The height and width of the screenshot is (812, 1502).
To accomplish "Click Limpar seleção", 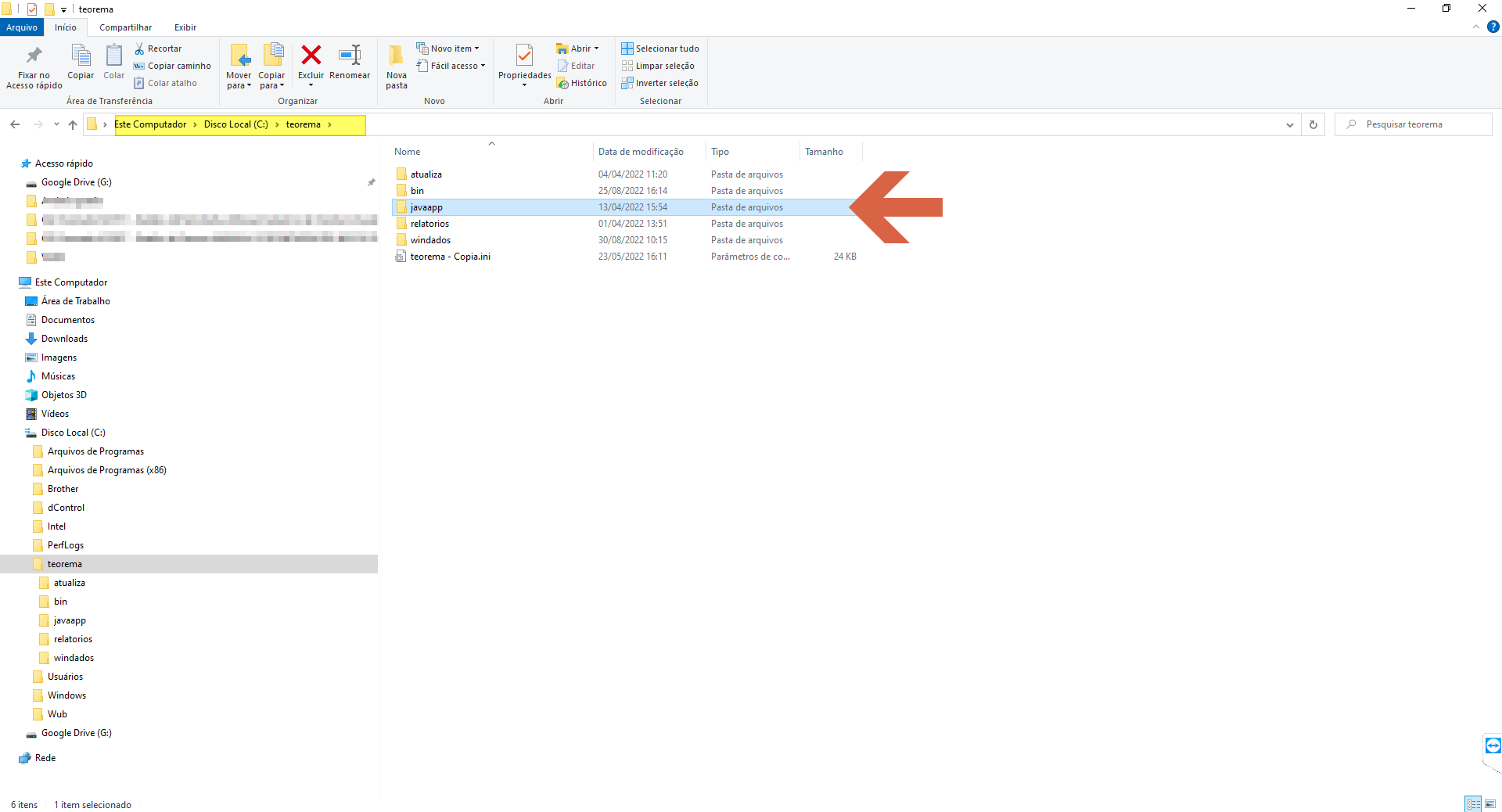I will (658, 66).
